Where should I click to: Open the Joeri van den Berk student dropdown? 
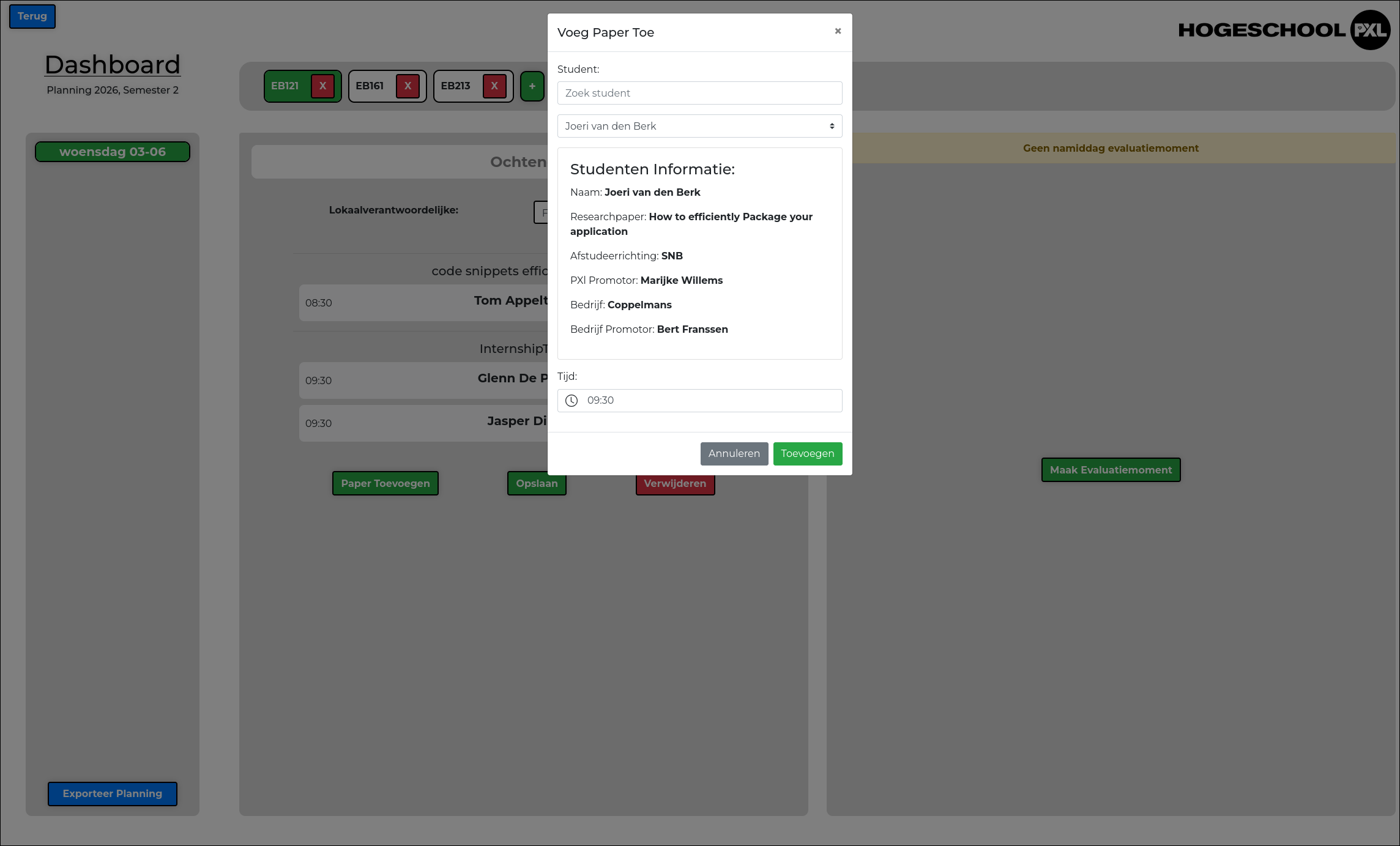pos(699,126)
